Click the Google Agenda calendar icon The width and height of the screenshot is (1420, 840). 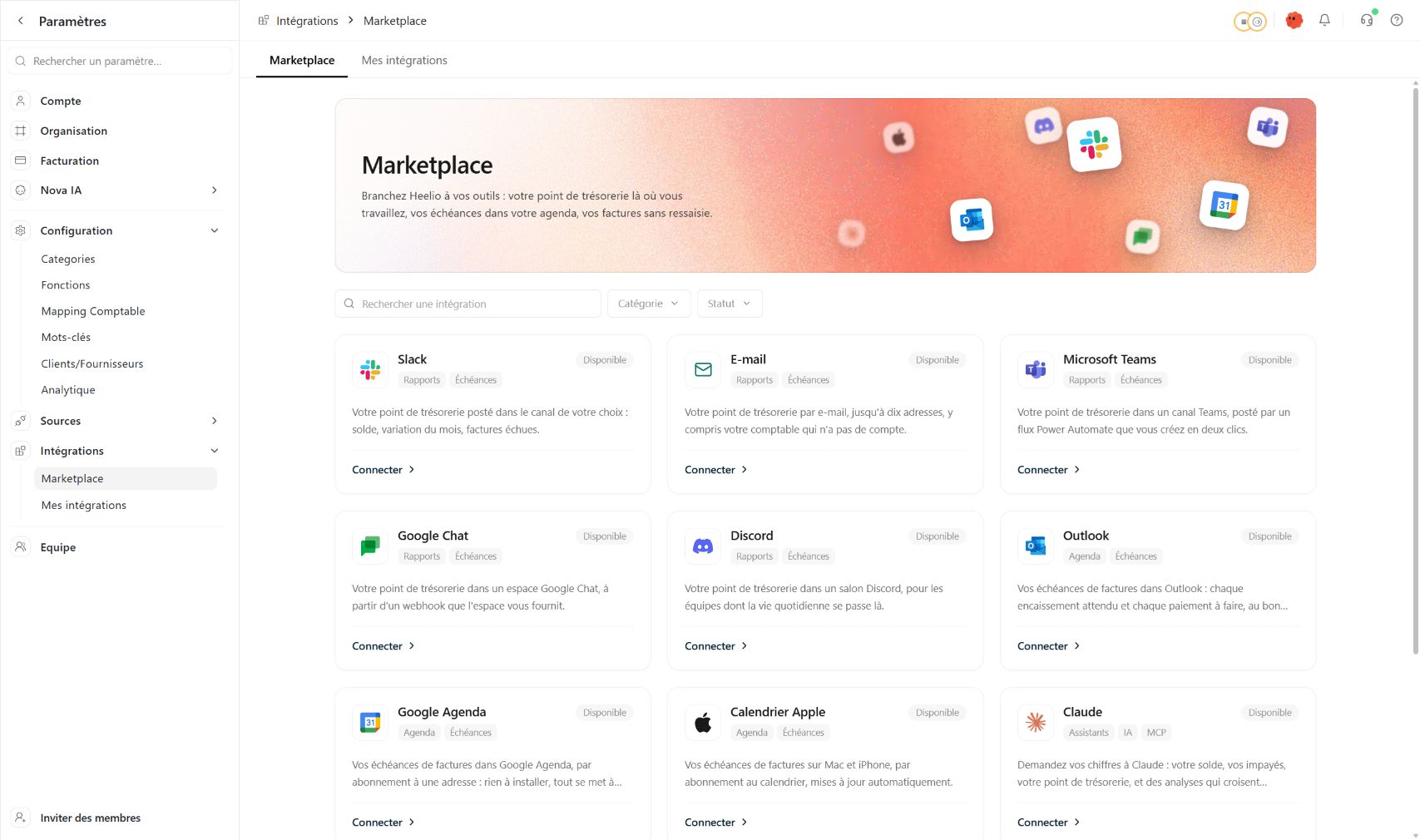pos(370,722)
